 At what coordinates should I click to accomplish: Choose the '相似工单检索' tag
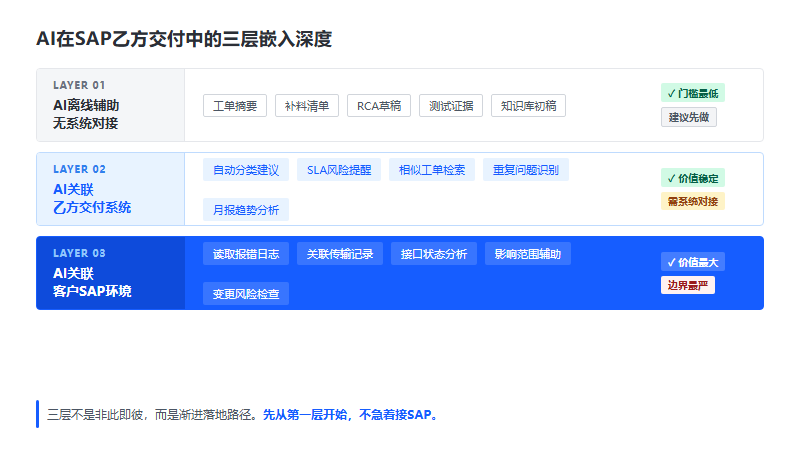pos(432,170)
